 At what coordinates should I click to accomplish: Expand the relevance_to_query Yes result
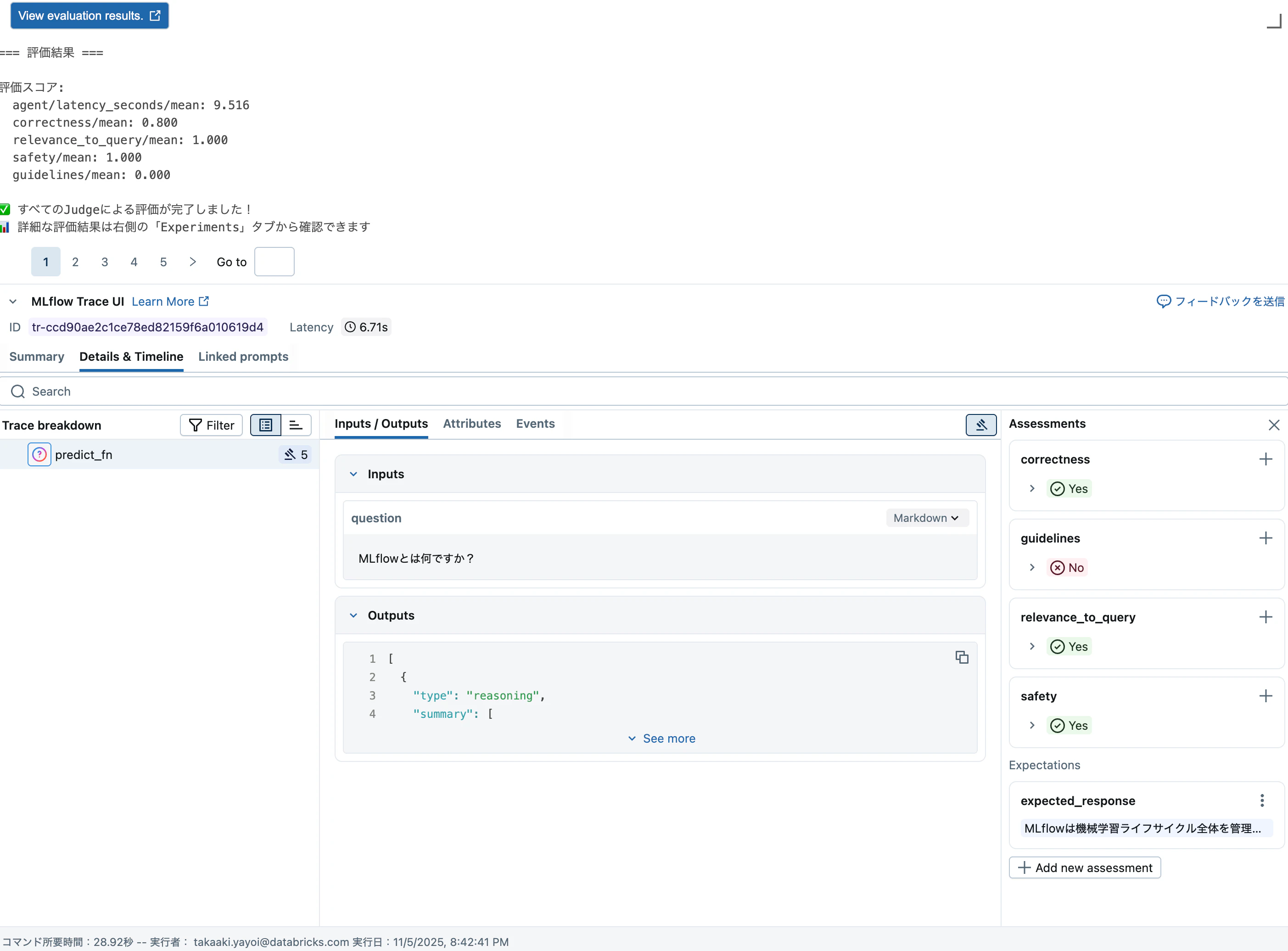click(x=1032, y=647)
